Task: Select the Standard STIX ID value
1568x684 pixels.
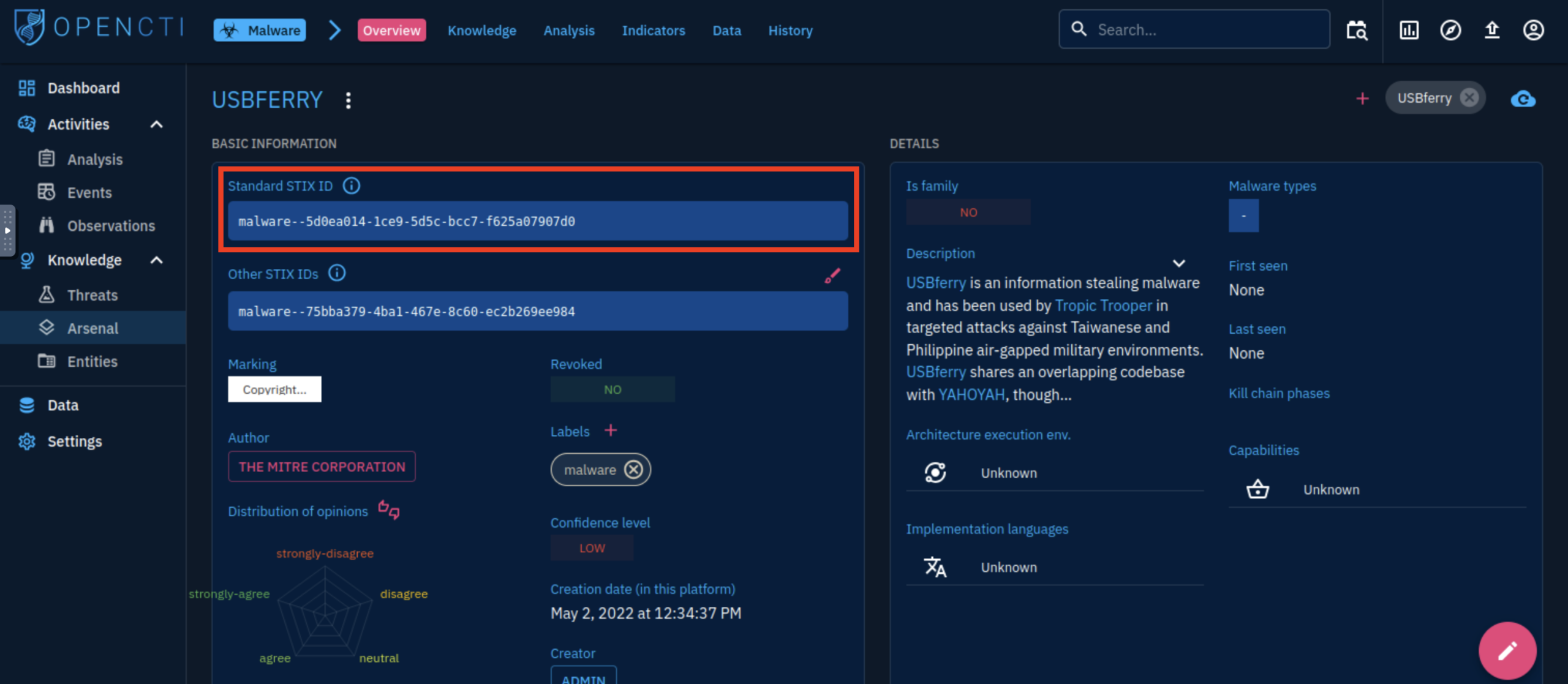Action: point(538,221)
